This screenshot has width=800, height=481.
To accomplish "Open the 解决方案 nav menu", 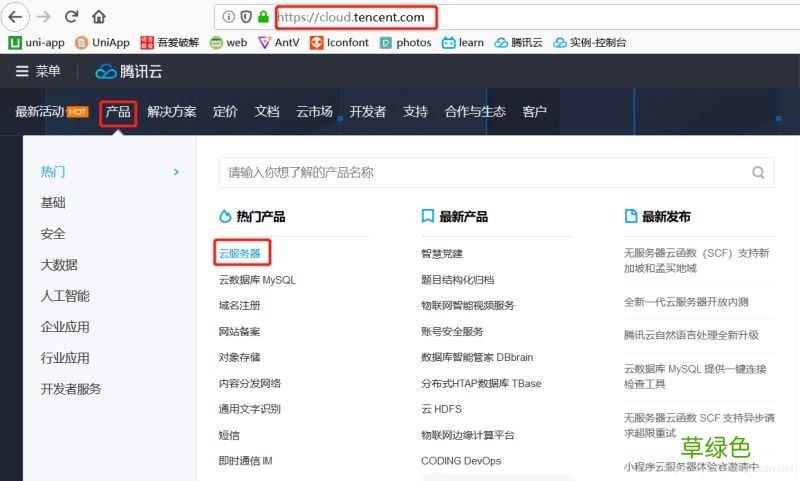I will click(172, 112).
